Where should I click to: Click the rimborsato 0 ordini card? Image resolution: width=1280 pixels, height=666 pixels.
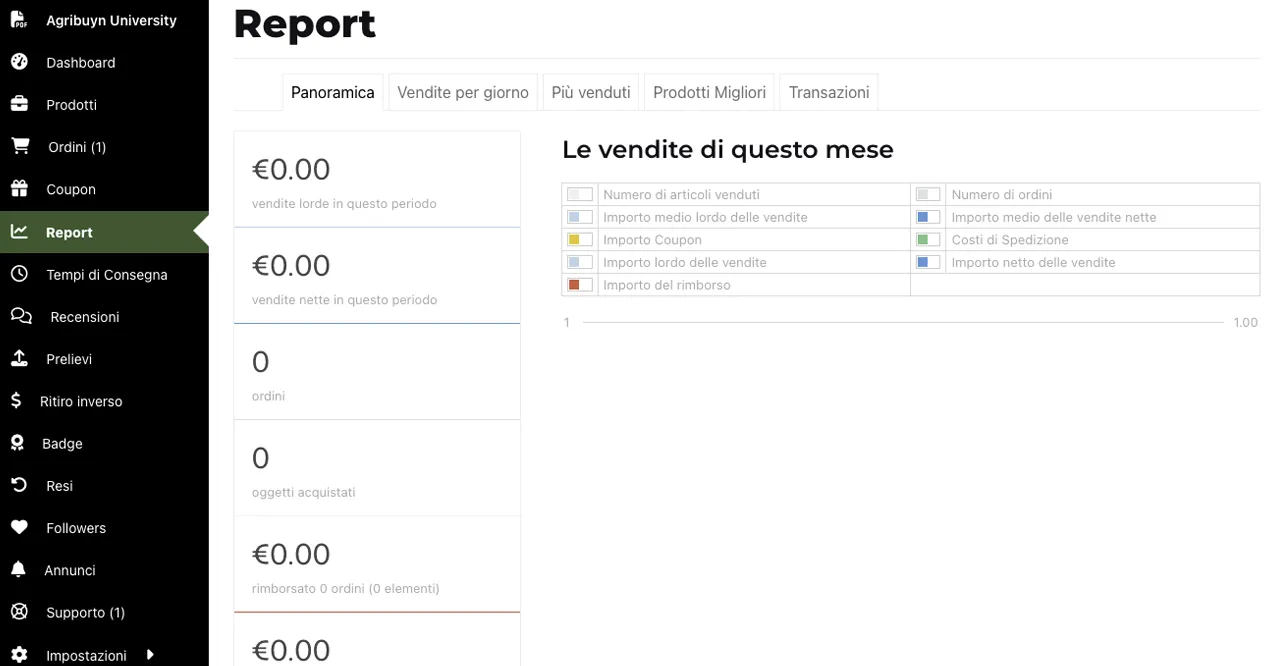point(377,564)
